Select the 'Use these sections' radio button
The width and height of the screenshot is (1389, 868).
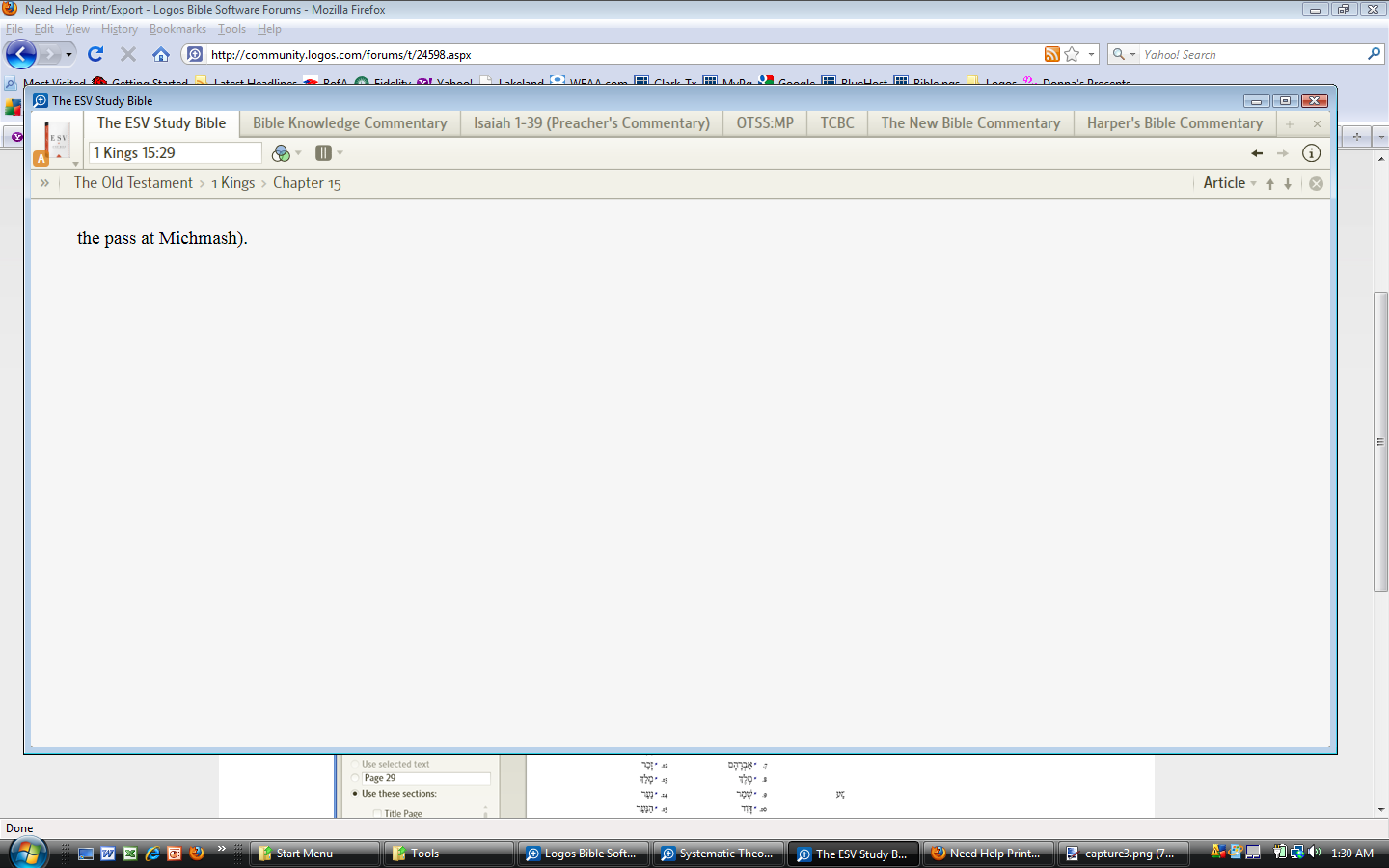[355, 794]
